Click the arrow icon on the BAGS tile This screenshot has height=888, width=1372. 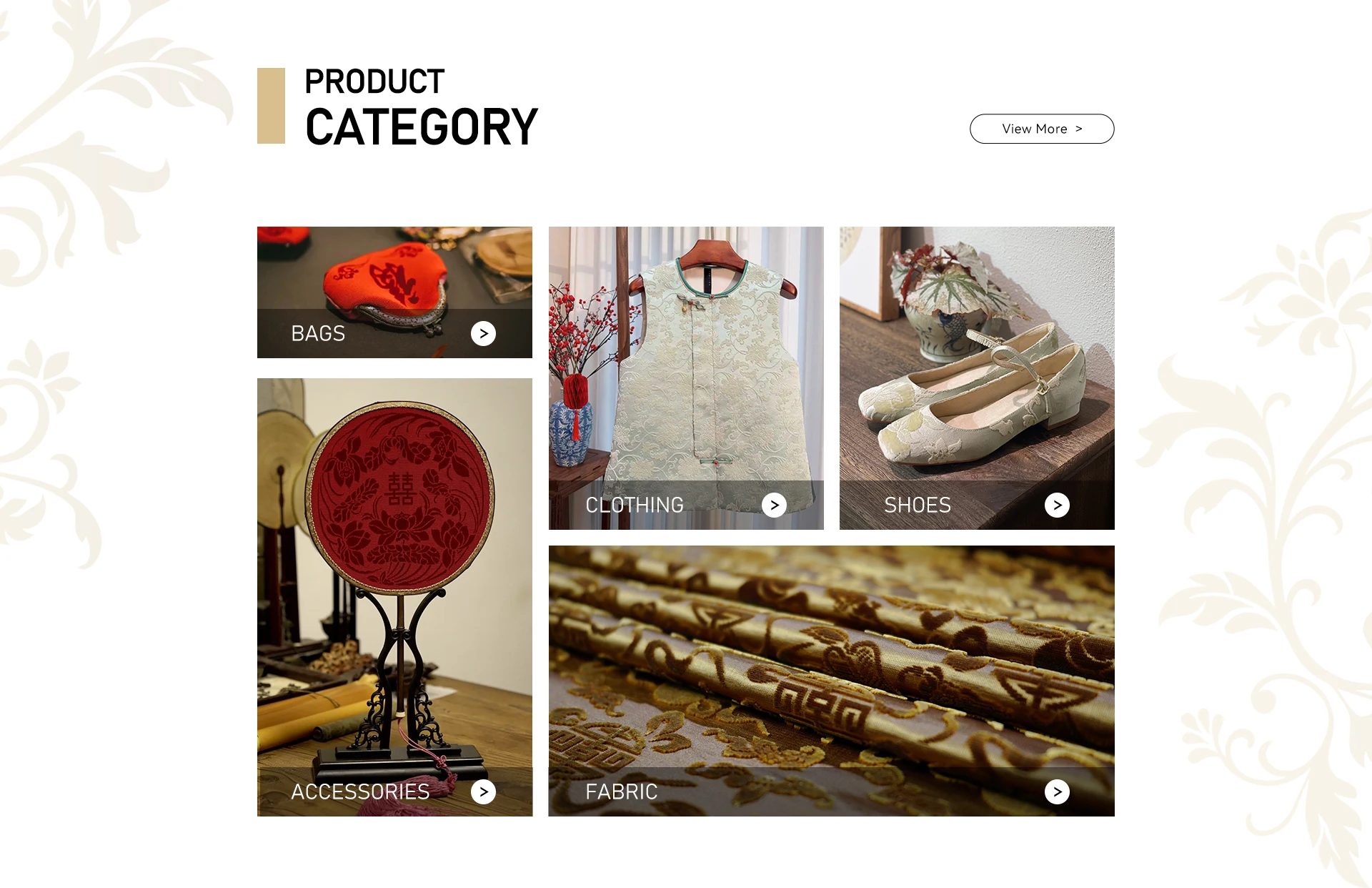tap(483, 333)
